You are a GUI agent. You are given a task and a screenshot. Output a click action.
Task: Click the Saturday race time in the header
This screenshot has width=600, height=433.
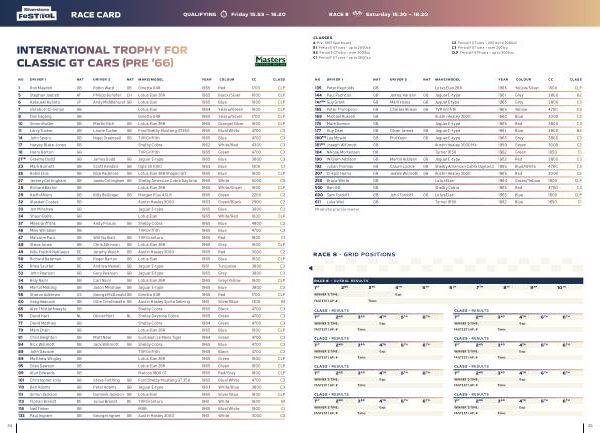[x=397, y=14]
